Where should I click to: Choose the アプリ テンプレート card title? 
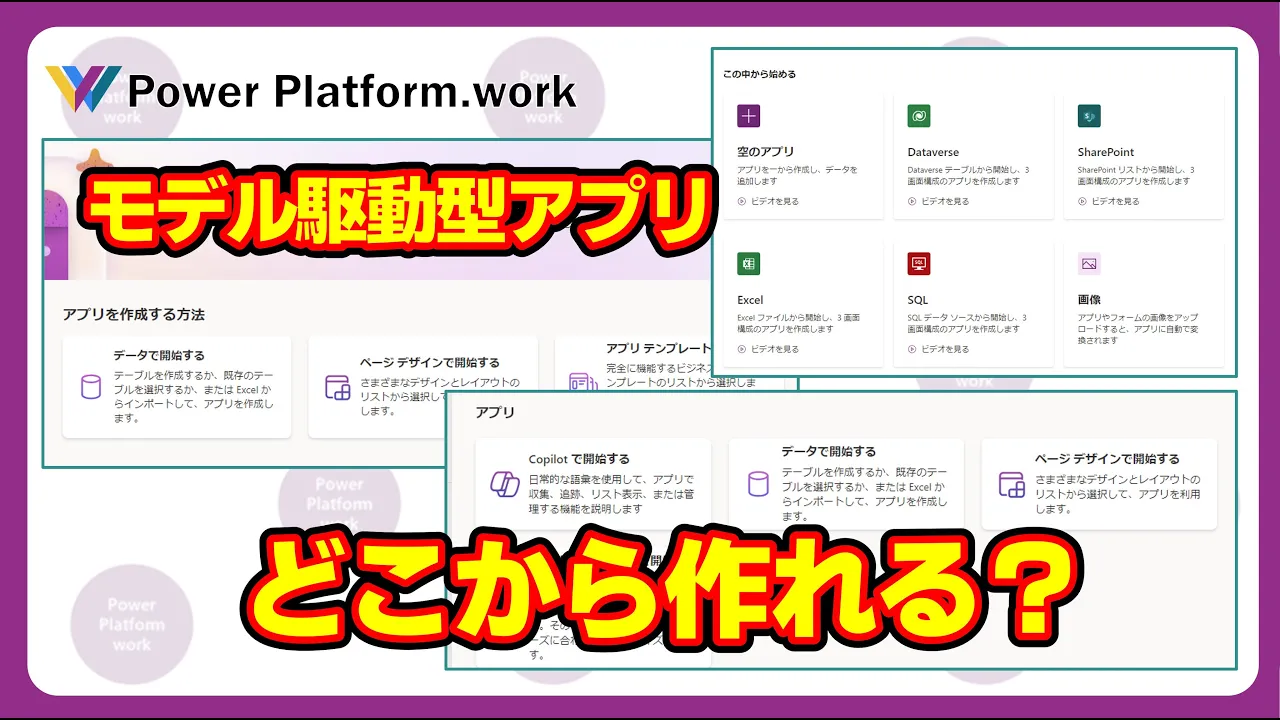pos(658,349)
